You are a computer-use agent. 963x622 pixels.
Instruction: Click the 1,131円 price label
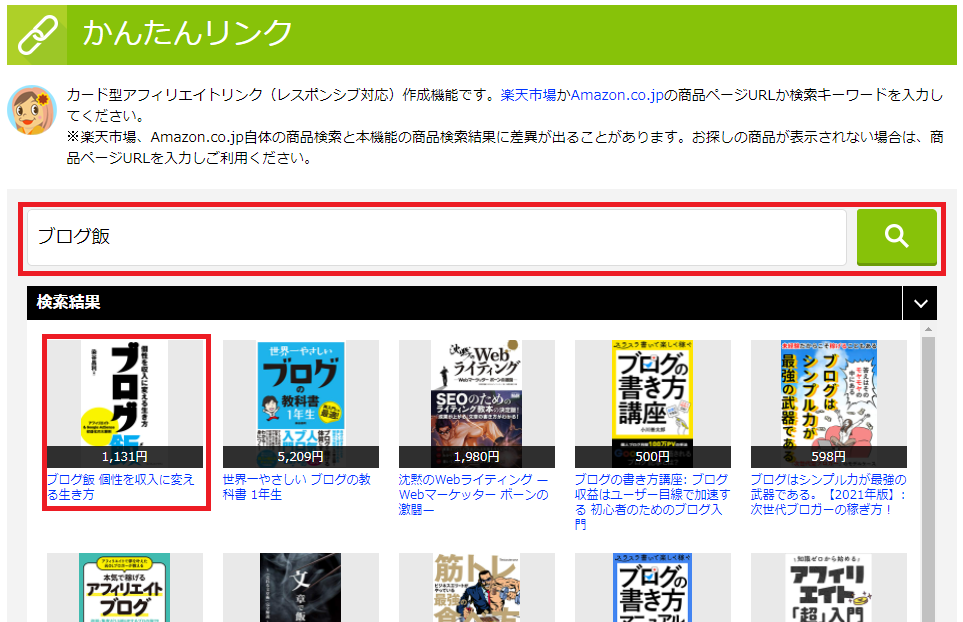tap(125, 457)
